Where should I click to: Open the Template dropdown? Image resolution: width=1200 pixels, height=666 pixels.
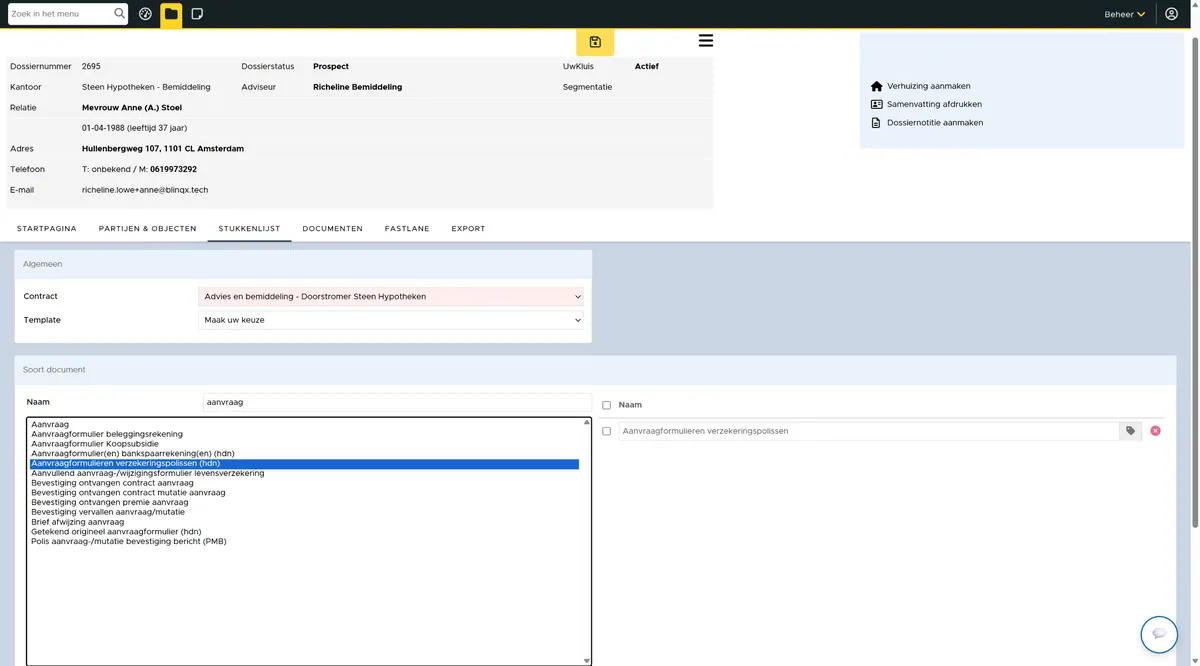[391, 320]
